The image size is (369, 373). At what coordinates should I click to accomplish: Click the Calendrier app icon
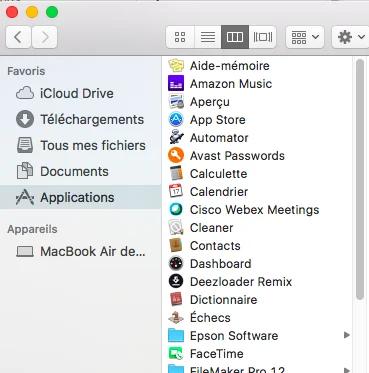tap(176, 192)
